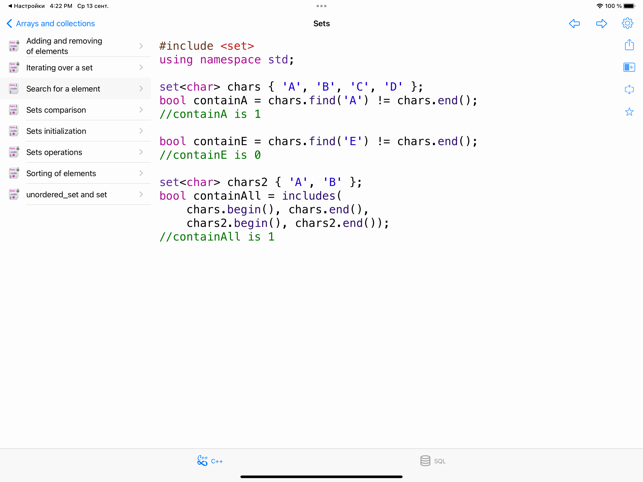Tap chevron beside Sets initialization

pyautogui.click(x=141, y=131)
